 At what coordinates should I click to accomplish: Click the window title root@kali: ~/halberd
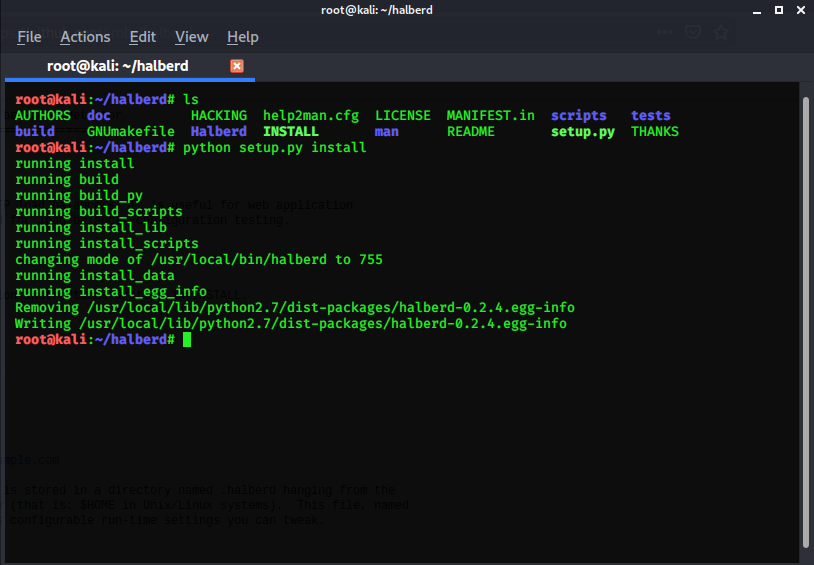coord(377,10)
